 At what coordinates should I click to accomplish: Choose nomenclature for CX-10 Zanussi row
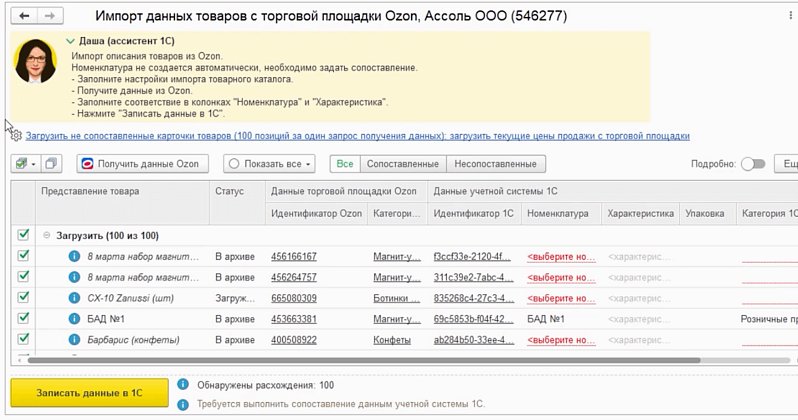coord(561,298)
